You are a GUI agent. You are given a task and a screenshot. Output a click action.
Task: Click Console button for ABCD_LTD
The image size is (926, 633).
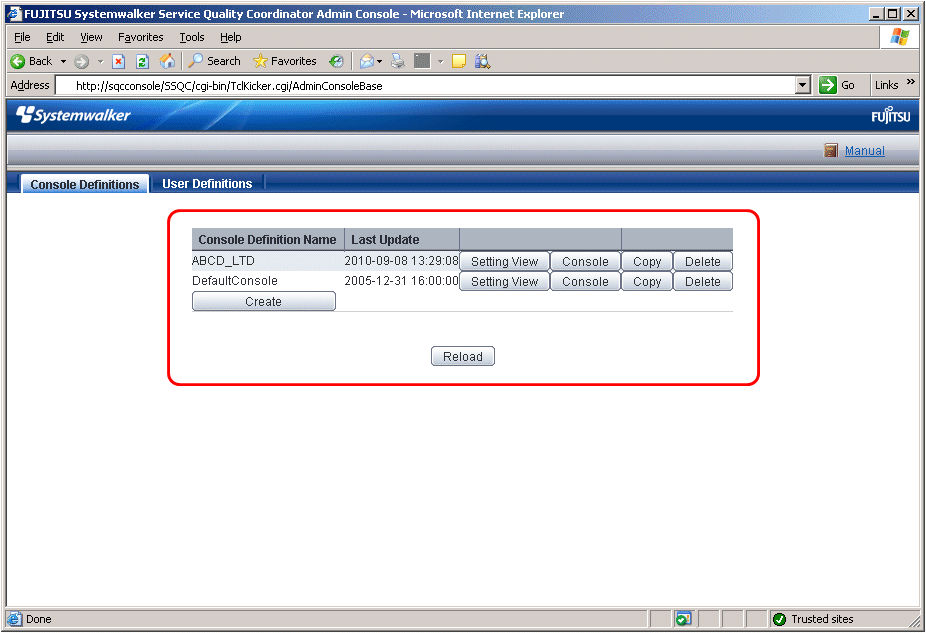coord(585,262)
